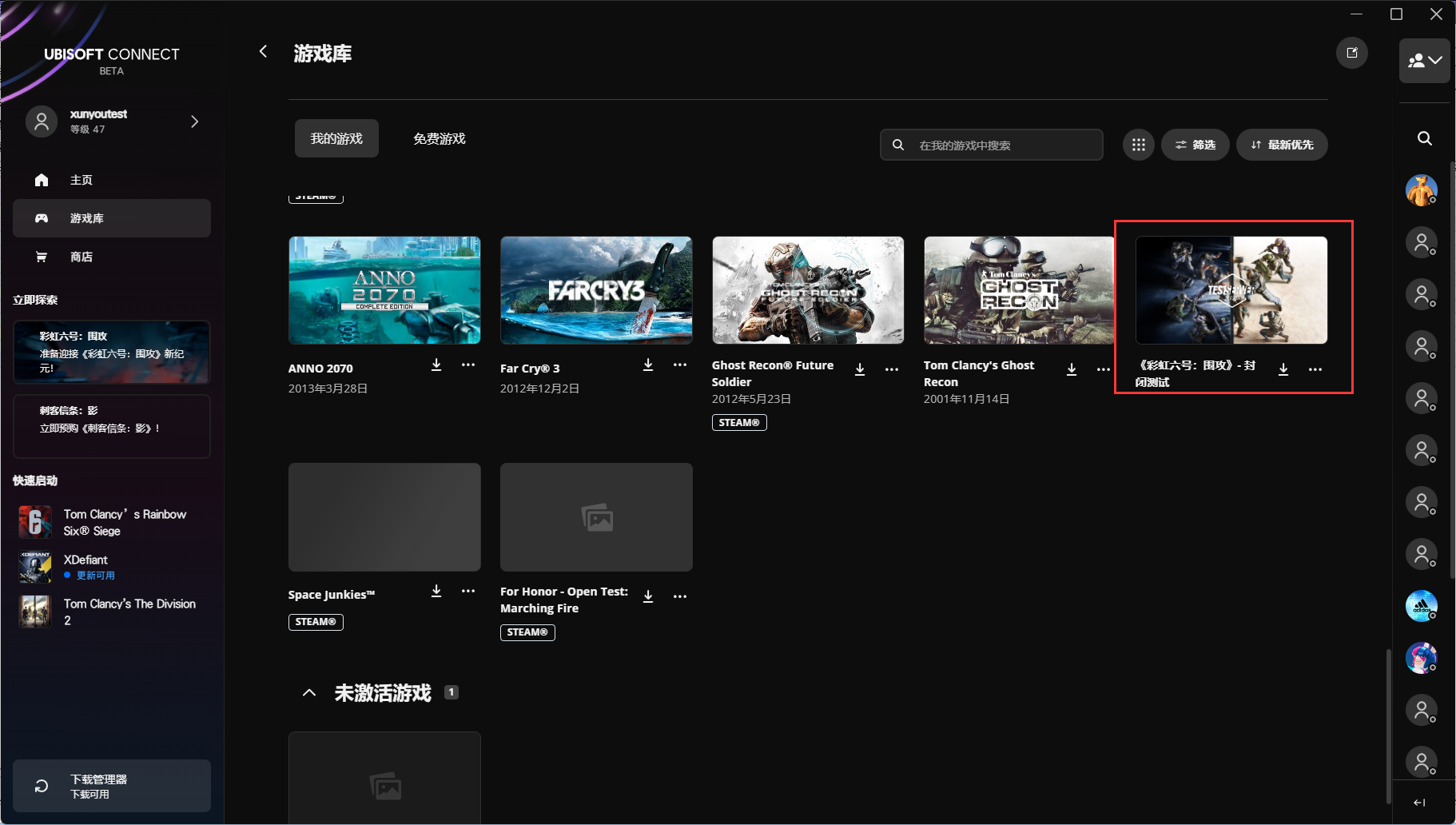Download Far Cry 3
Viewport: 1456px width, 825px height.
(x=648, y=365)
